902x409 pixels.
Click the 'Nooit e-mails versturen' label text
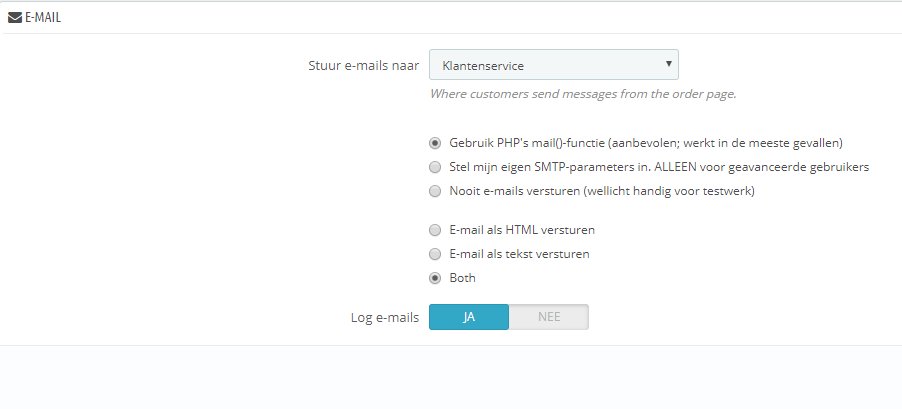click(x=602, y=191)
